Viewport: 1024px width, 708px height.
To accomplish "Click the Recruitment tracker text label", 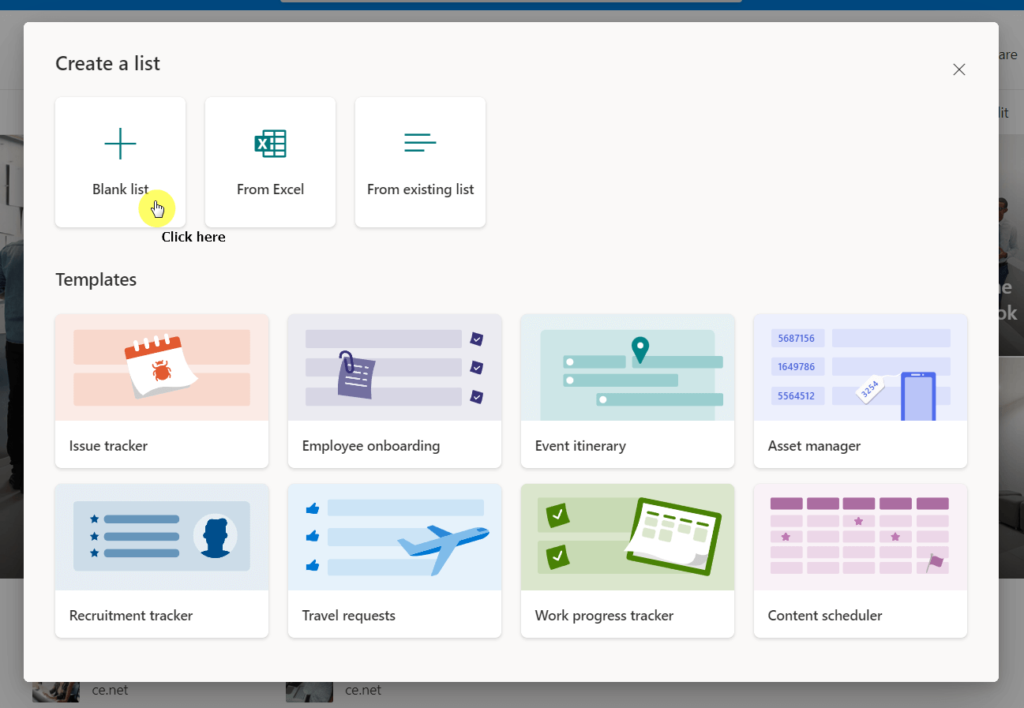I will coord(131,616).
